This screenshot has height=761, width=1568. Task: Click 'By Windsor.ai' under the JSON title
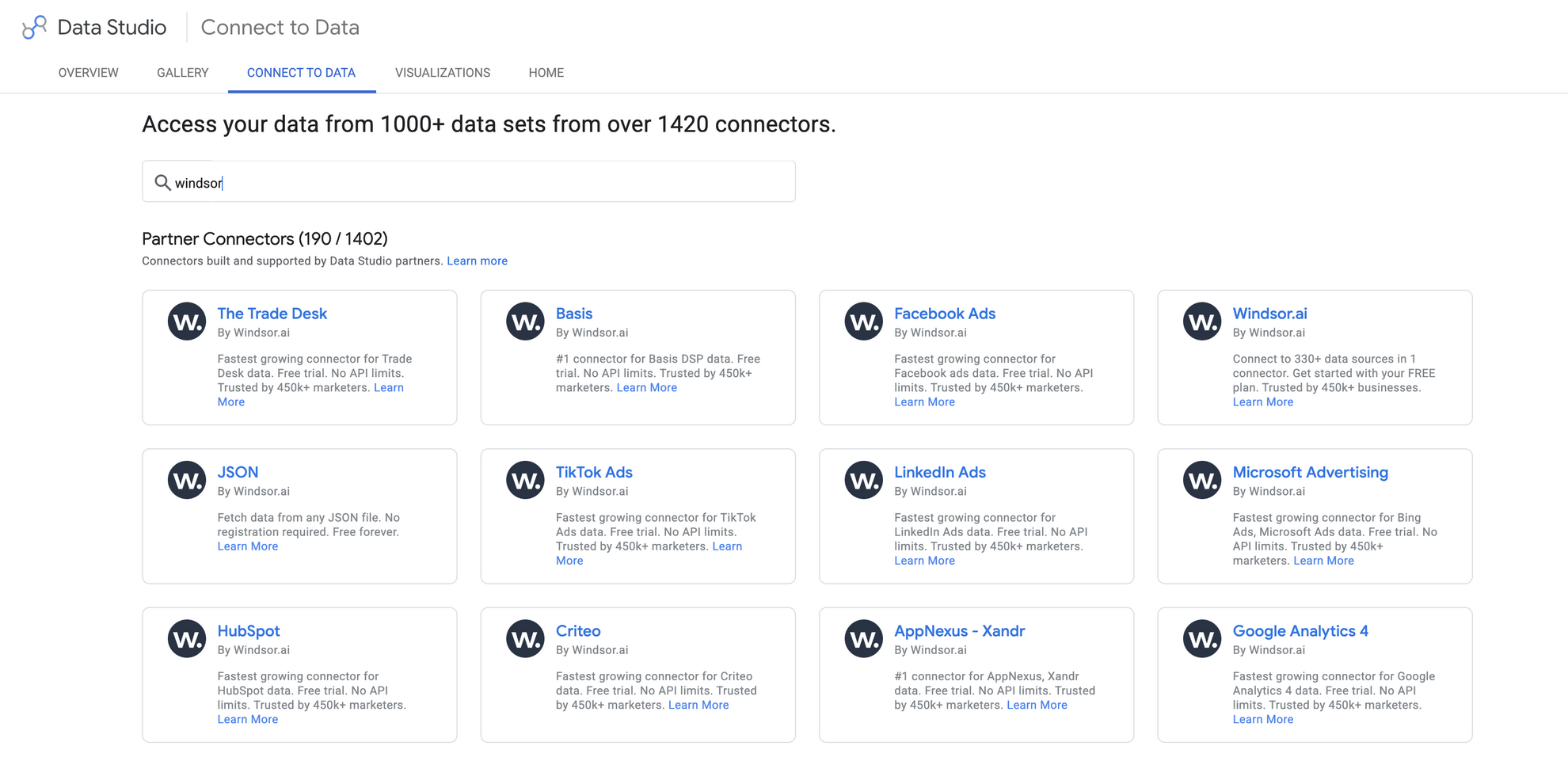click(x=253, y=492)
